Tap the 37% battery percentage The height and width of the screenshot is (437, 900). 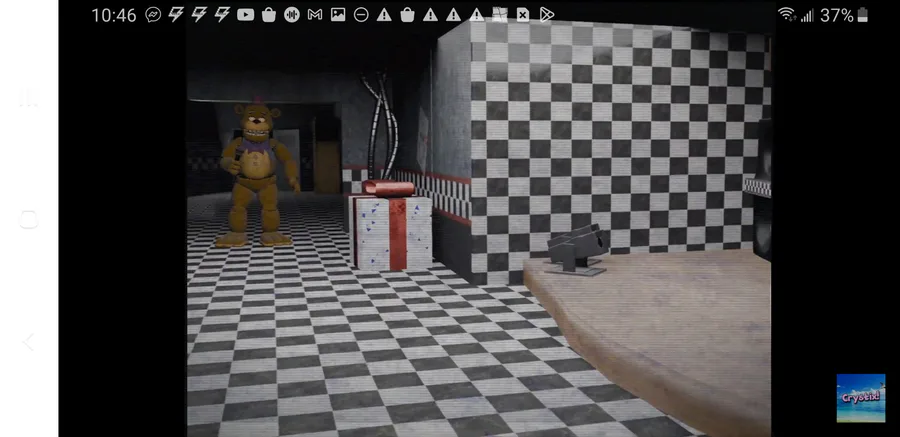point(836,16)
